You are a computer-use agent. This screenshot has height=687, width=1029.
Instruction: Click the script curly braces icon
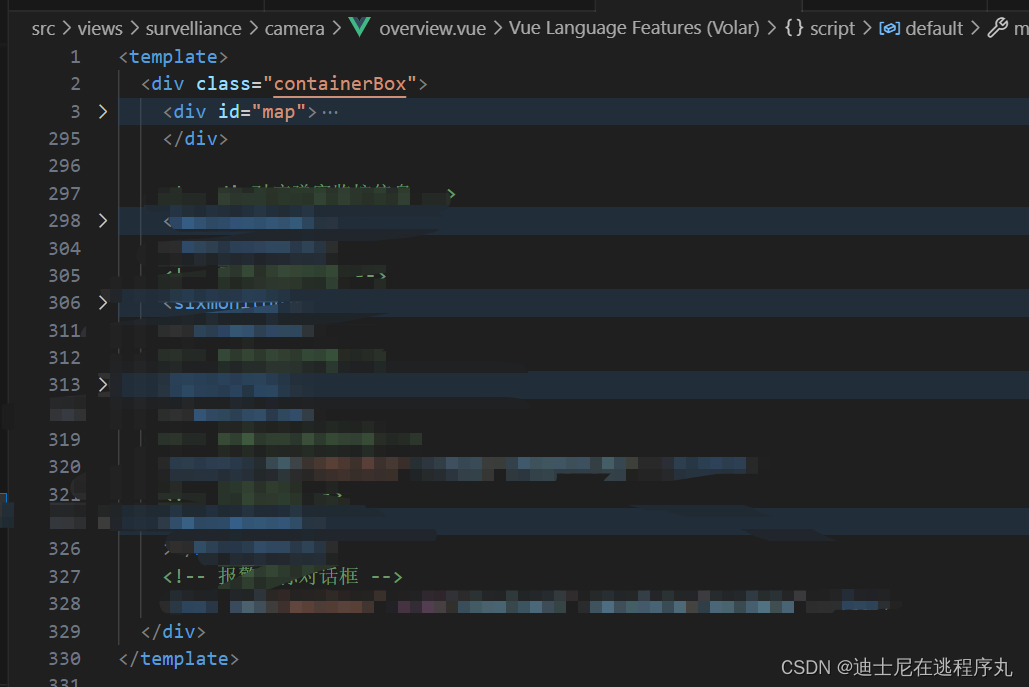coord(794,28)
